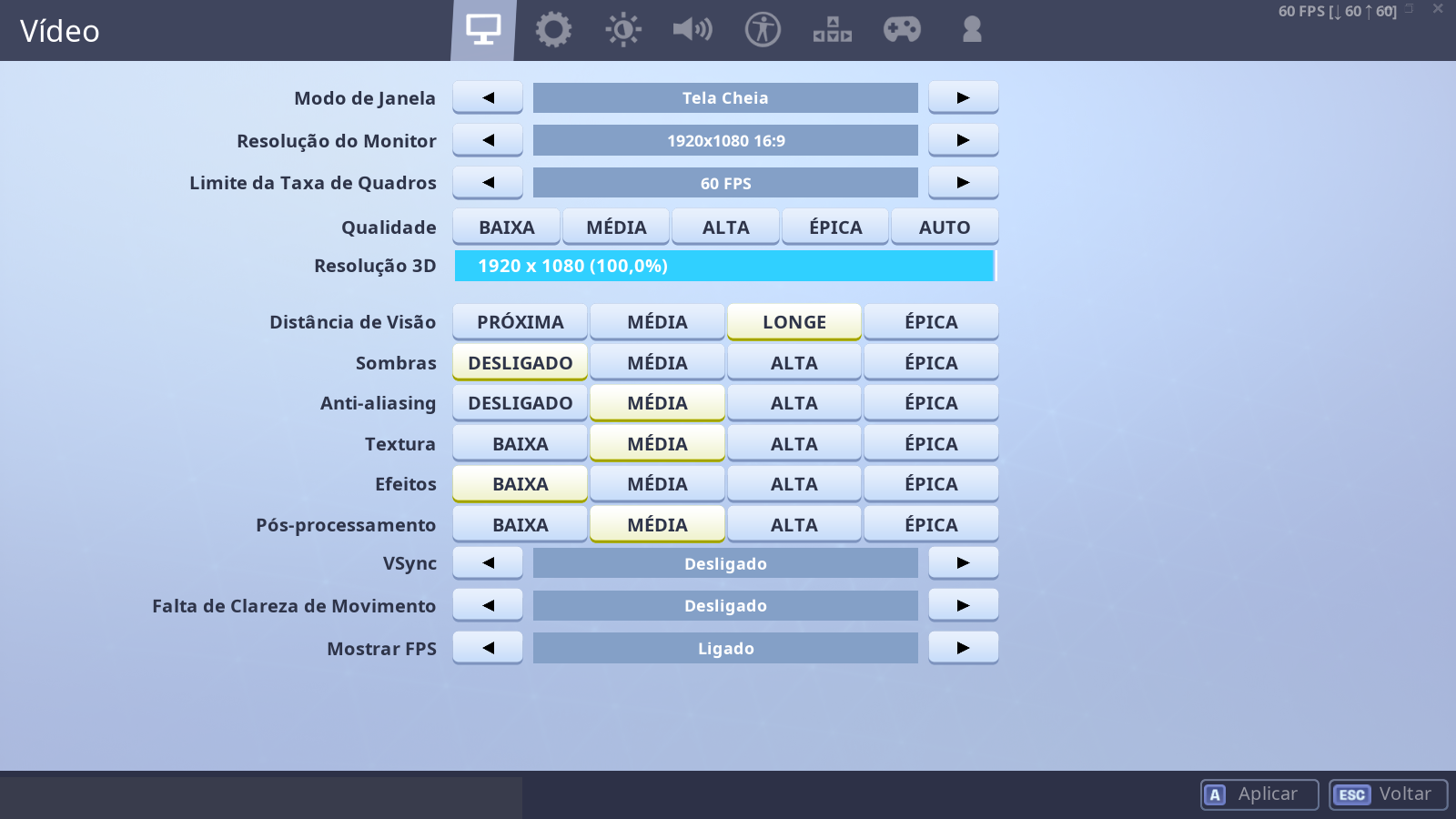This screenshot has height=819, width=1456.
Task: Open the Audio settings speaker tab
Action: click(x=693, y=30)
